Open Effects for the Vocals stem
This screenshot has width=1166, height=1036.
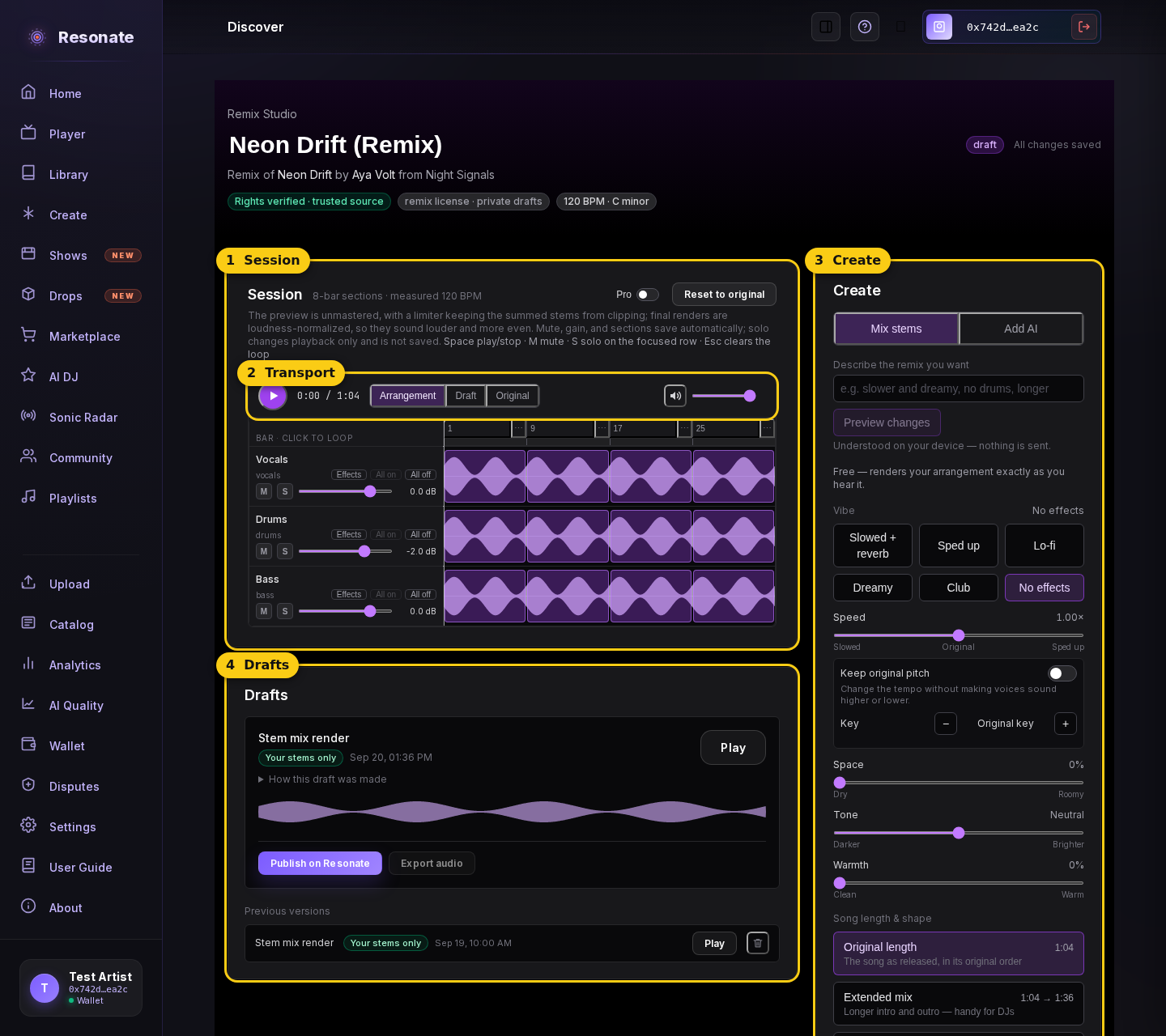pos(349,475)
